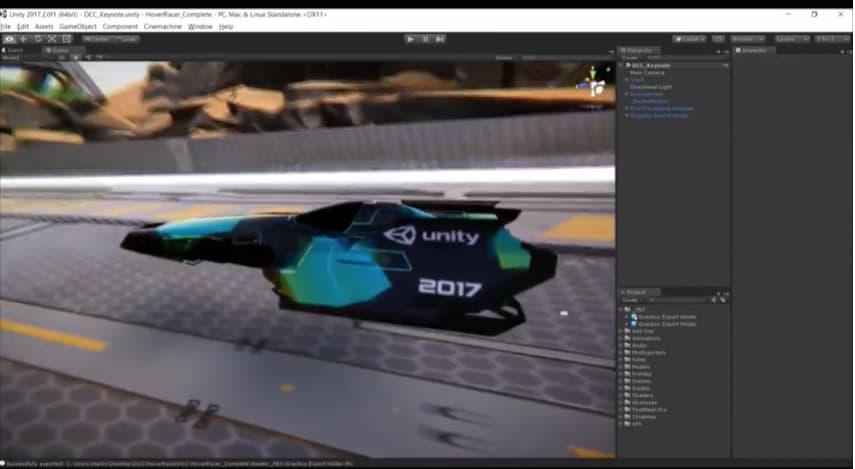The height and width of the screenshot is (469, 855).
Task: Open the GameObject menu
Action: click(78, 27)
